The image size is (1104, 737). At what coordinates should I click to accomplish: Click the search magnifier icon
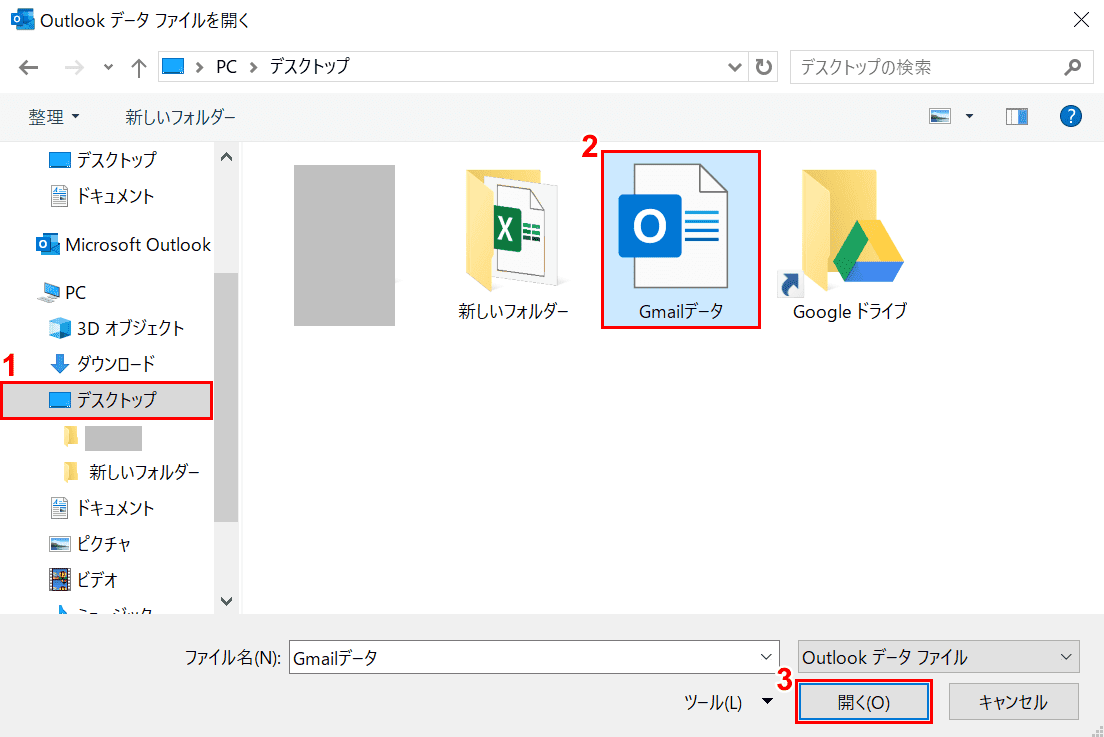pos(1072,67)
